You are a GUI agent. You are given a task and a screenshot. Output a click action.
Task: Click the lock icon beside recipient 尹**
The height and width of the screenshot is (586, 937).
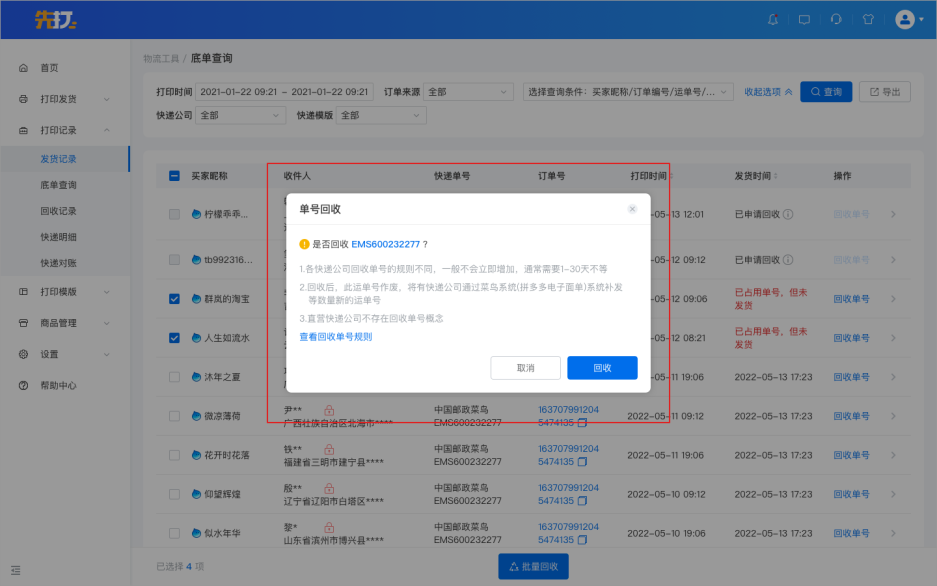pyautogui.click(x=328, y=410)
